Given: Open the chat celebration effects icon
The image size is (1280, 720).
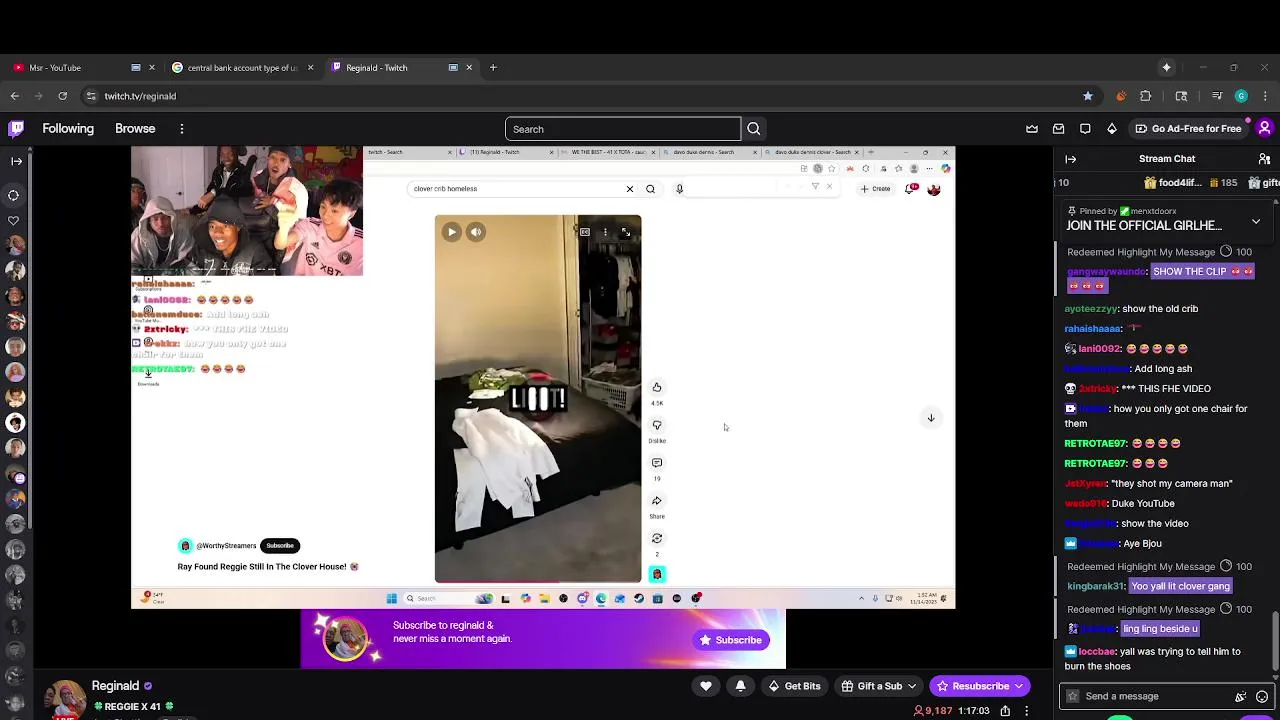Looking at the screenshot, I should [1240, 696].
